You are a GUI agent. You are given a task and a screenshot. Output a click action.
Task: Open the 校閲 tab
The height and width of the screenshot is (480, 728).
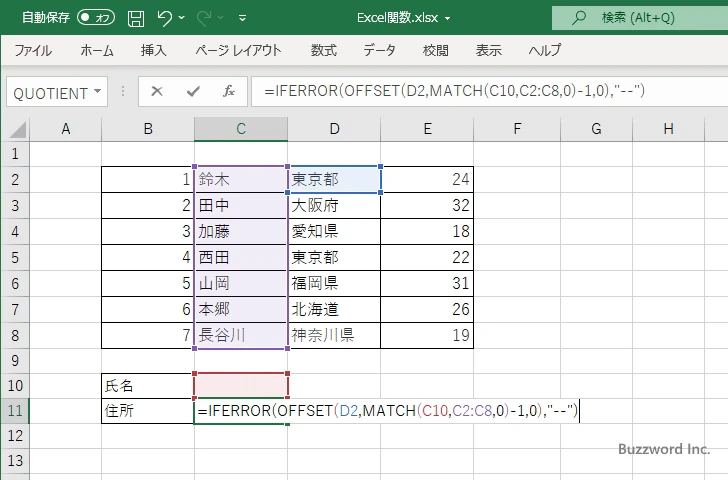436,50
